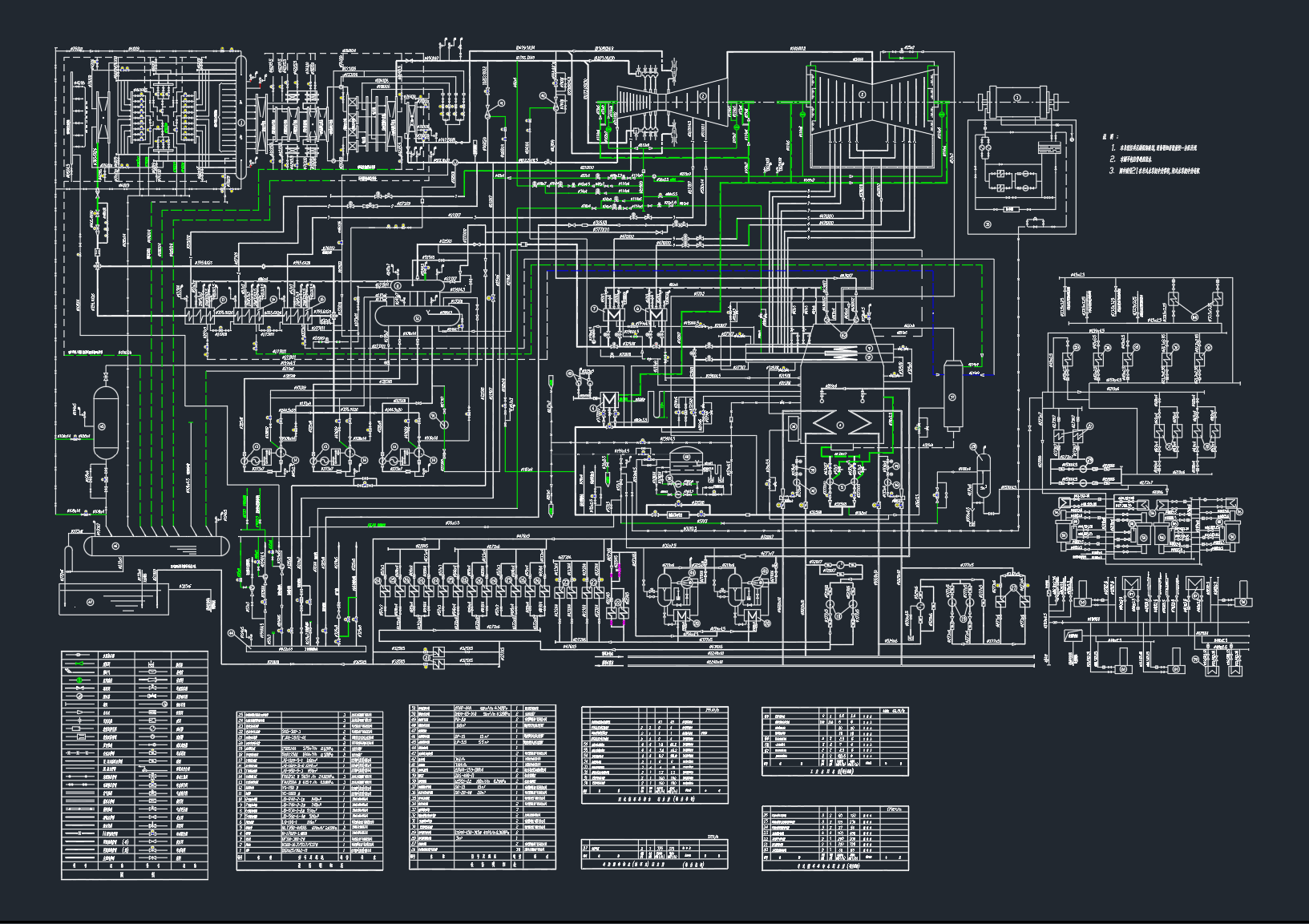Select the small two-row table at bottom center
This screenshot has height=924, width=1309.
655,853
